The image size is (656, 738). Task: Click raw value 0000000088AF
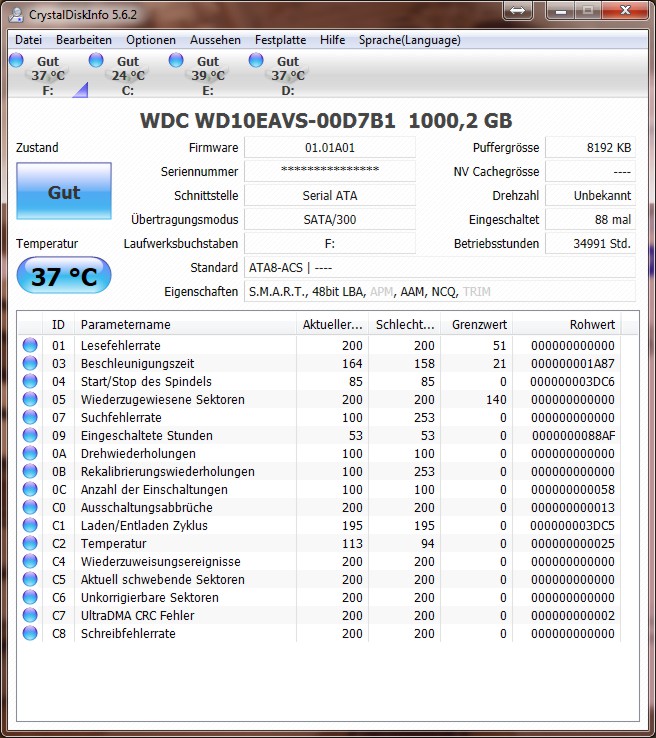click(574, 435)
